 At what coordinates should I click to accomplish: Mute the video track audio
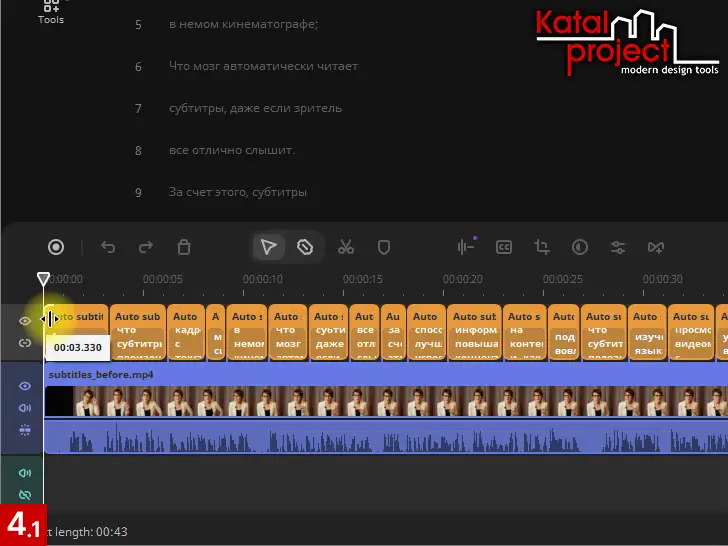(25, 408)
